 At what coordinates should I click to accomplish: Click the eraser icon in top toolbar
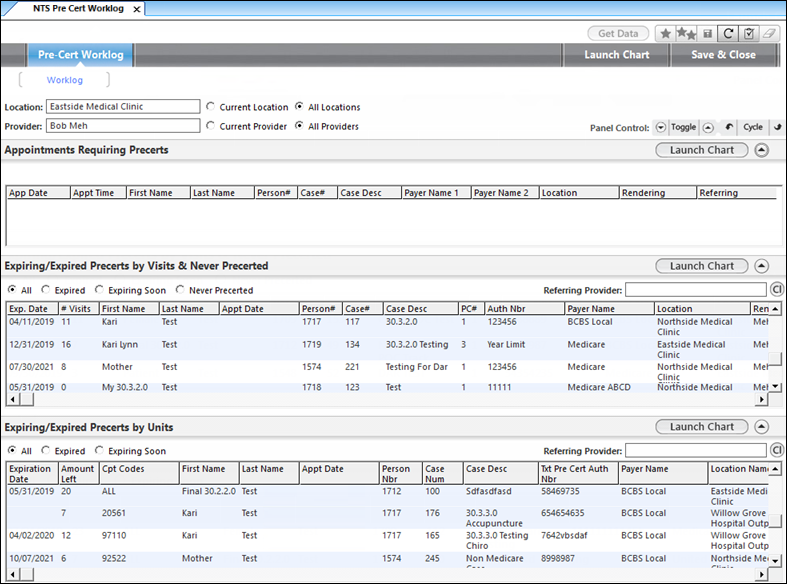coord(769,34)
